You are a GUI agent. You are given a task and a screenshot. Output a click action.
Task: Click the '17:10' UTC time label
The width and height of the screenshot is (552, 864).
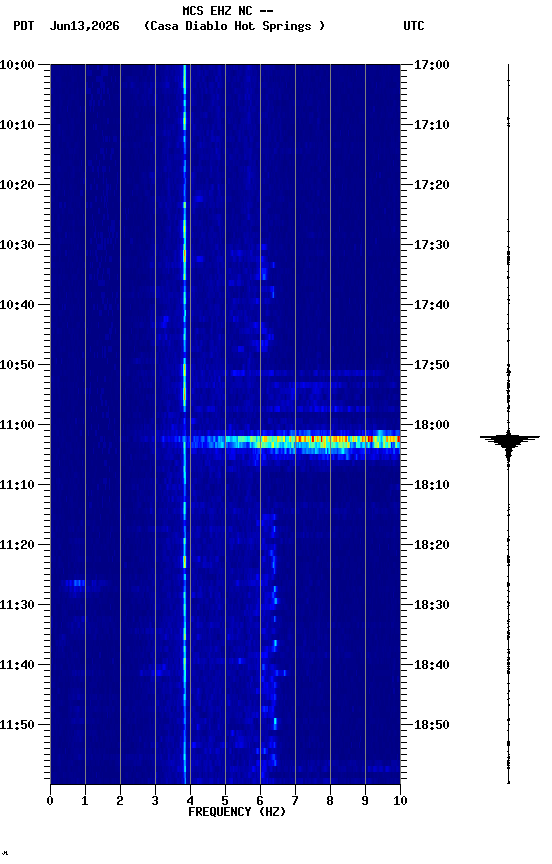432,125
